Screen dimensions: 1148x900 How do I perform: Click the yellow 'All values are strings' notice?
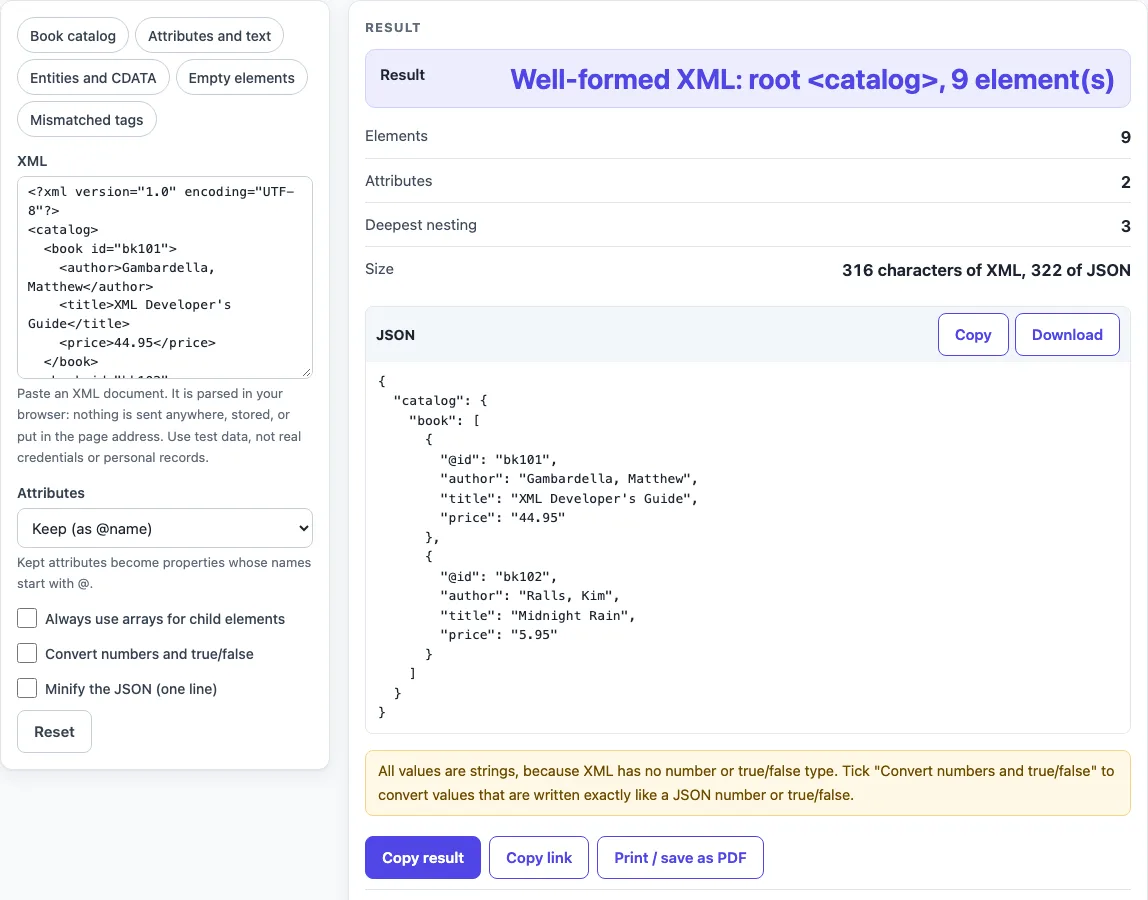(748, 783)
